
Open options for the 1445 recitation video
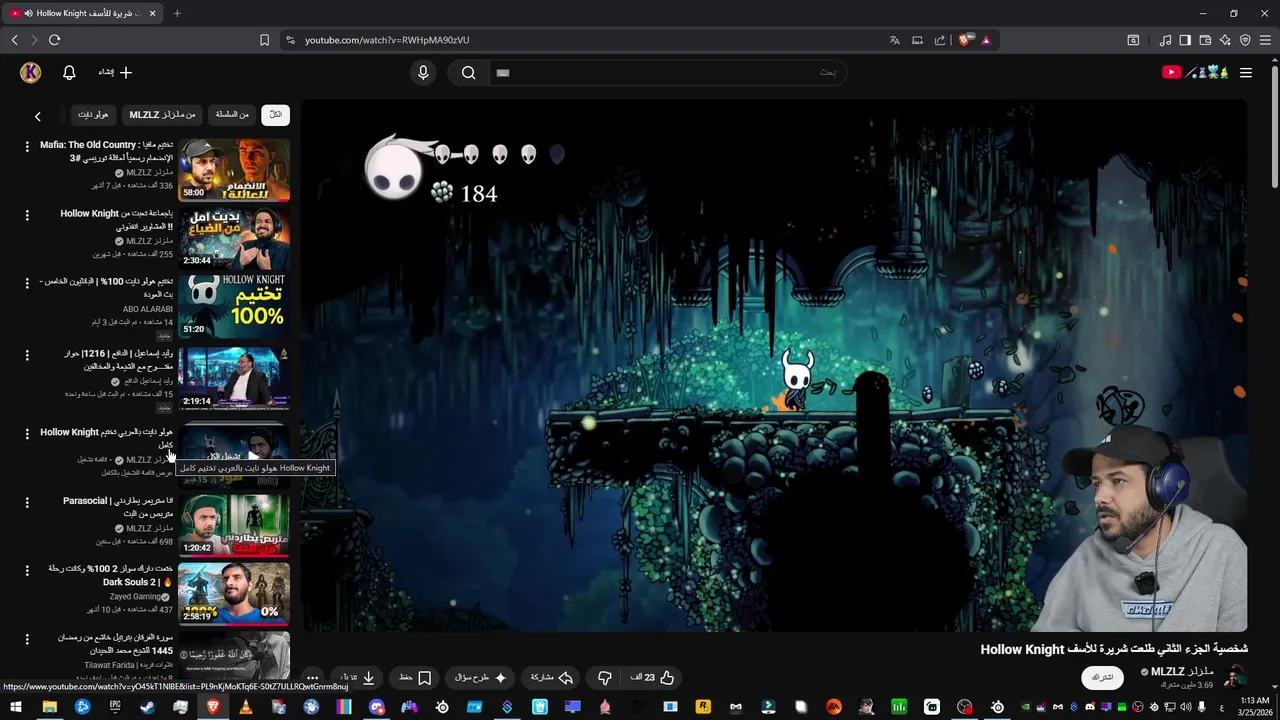[27, 638]
